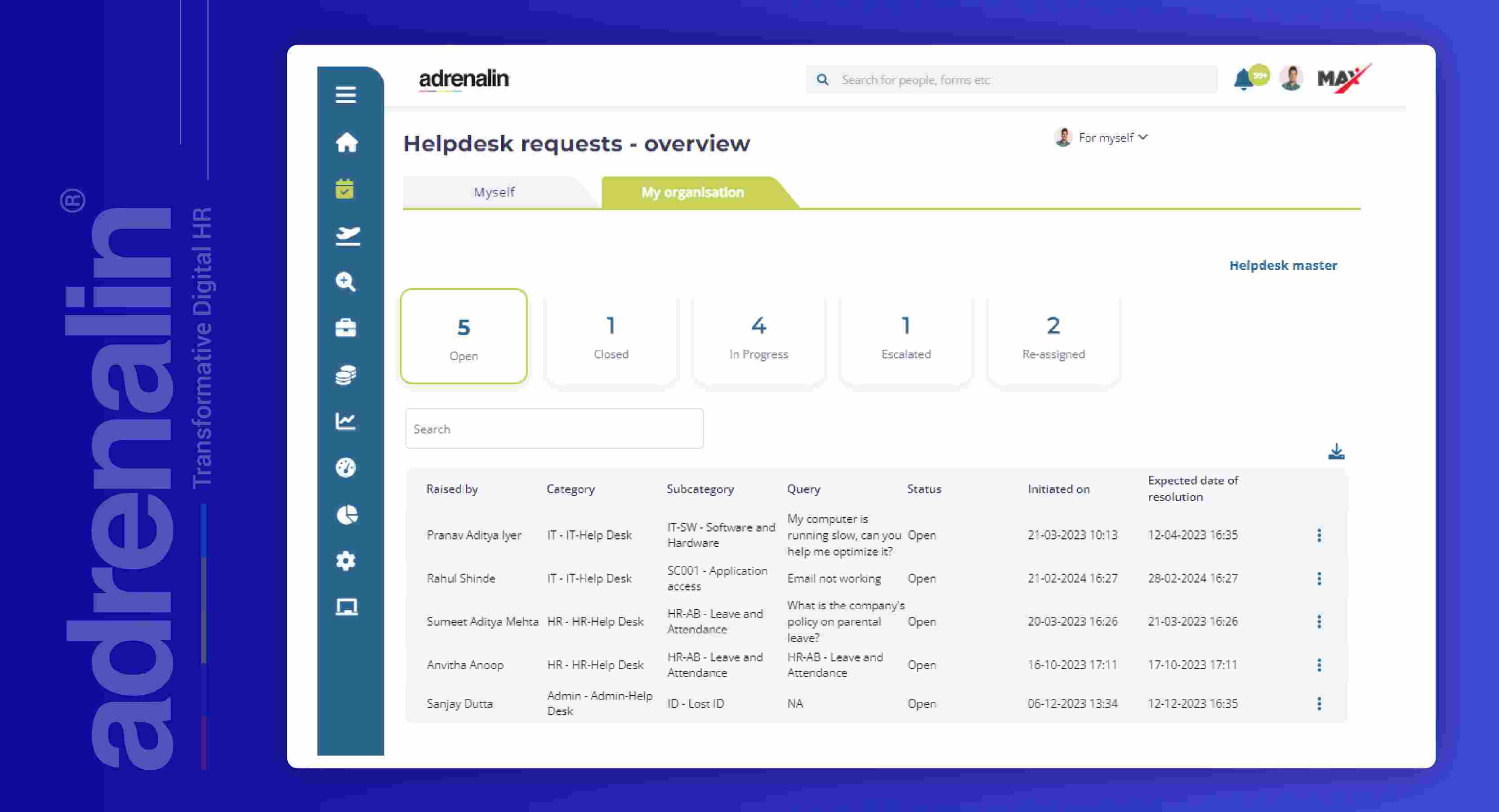Open the pie chart sidebar icon

click(347, 514)
